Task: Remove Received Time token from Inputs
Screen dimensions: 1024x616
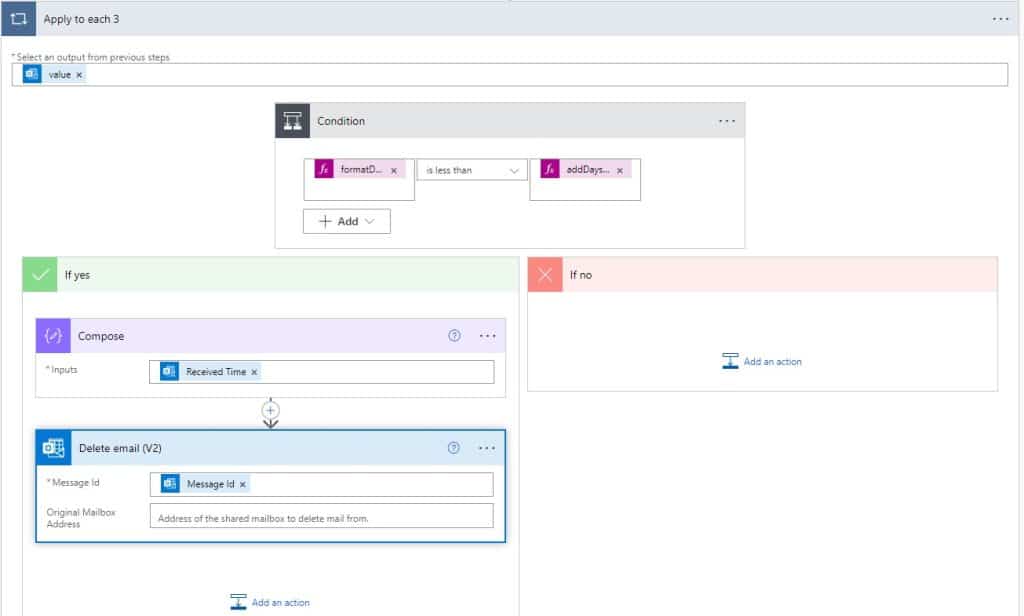Action: [x=254, y=372]
